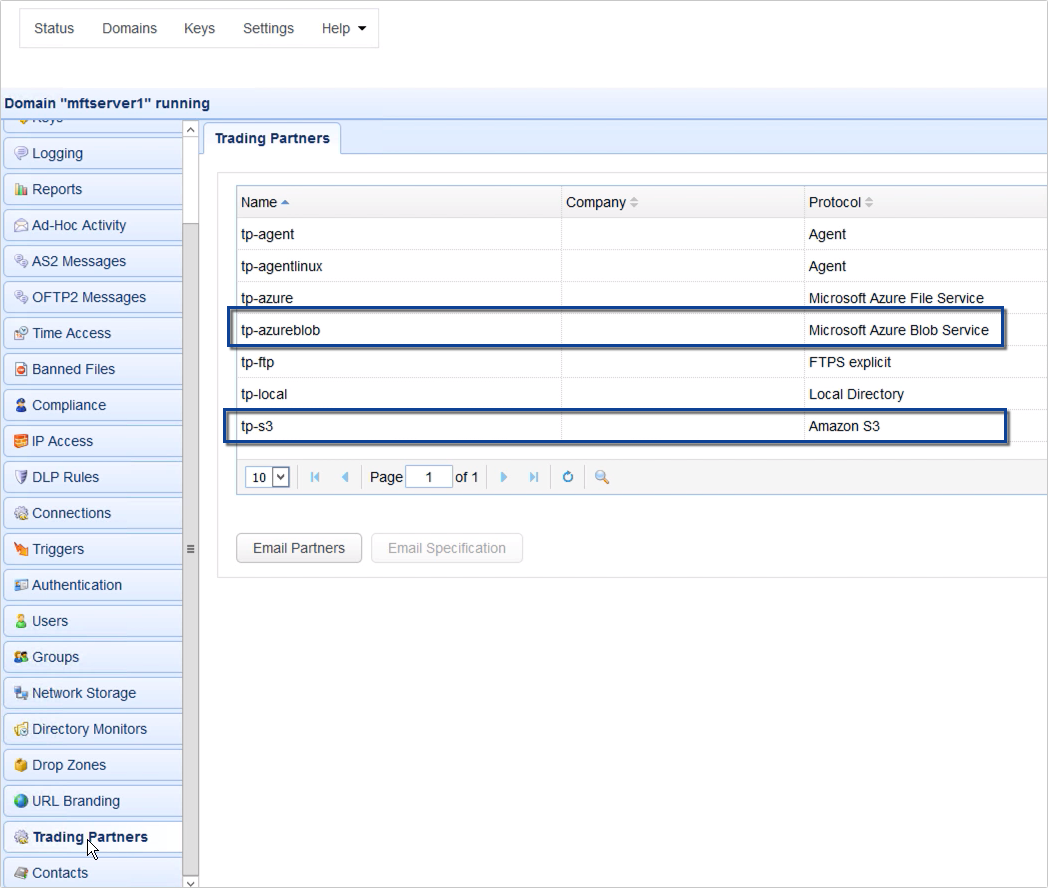Open the Triggers section
Screen dimensions: 1048x888
pos(57,549)
